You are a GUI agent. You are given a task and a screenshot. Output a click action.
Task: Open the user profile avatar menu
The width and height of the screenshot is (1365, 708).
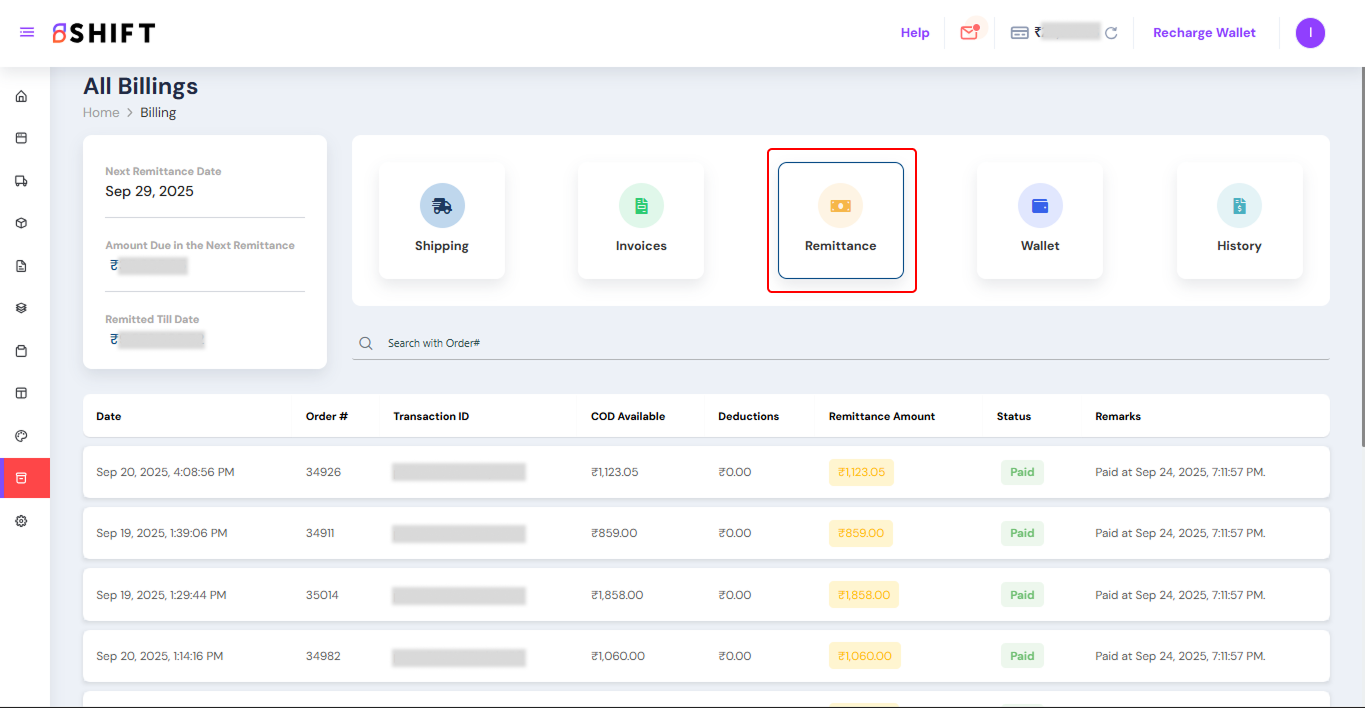pyautogui.click(x=1310, y=33)
